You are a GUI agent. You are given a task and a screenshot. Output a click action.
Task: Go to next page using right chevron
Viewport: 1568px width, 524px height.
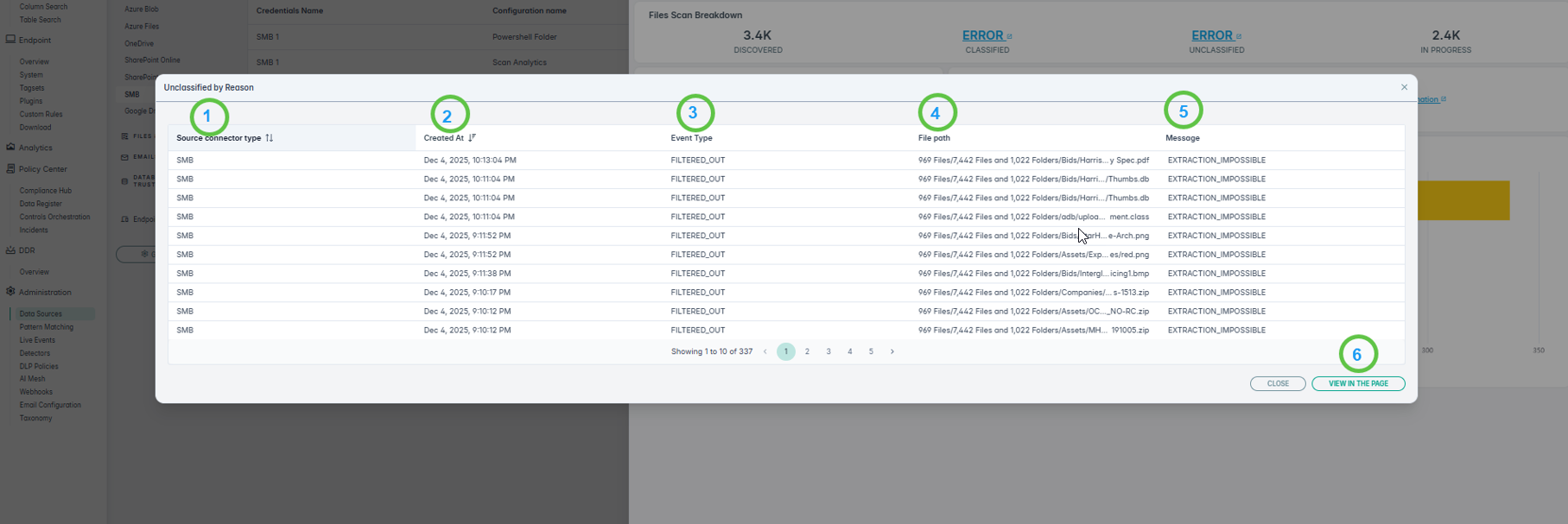pyautogui.click(x=892, y=351)
